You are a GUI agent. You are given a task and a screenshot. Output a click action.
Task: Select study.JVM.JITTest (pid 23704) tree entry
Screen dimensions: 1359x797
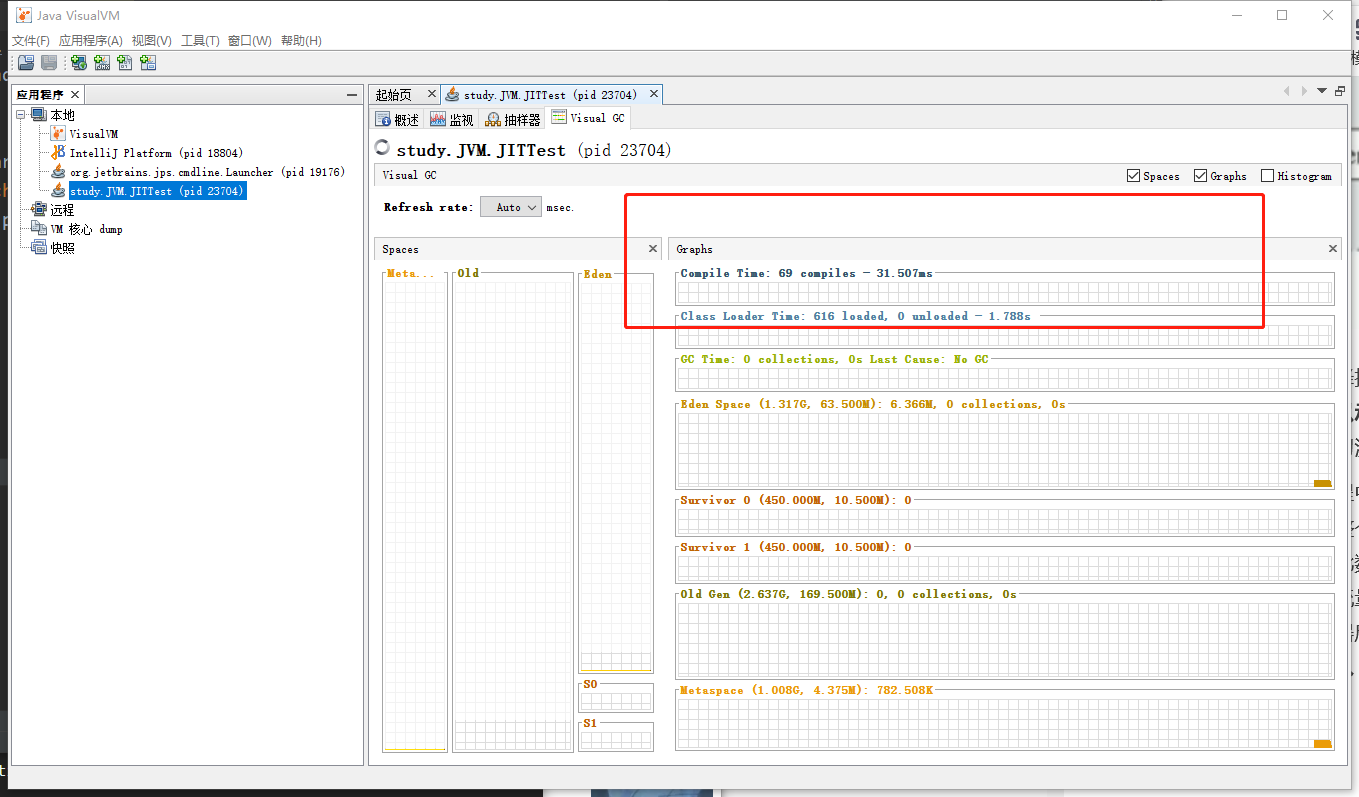coord(157,191)
